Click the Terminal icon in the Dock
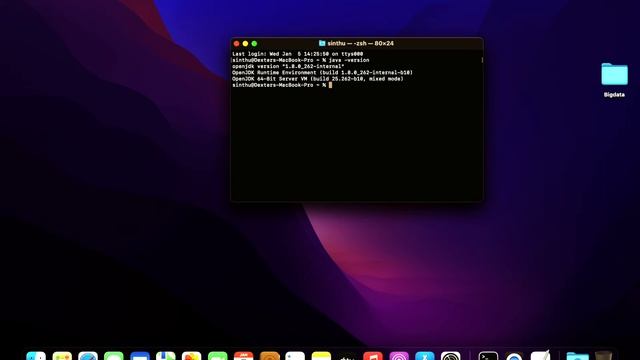 (488, 356)
